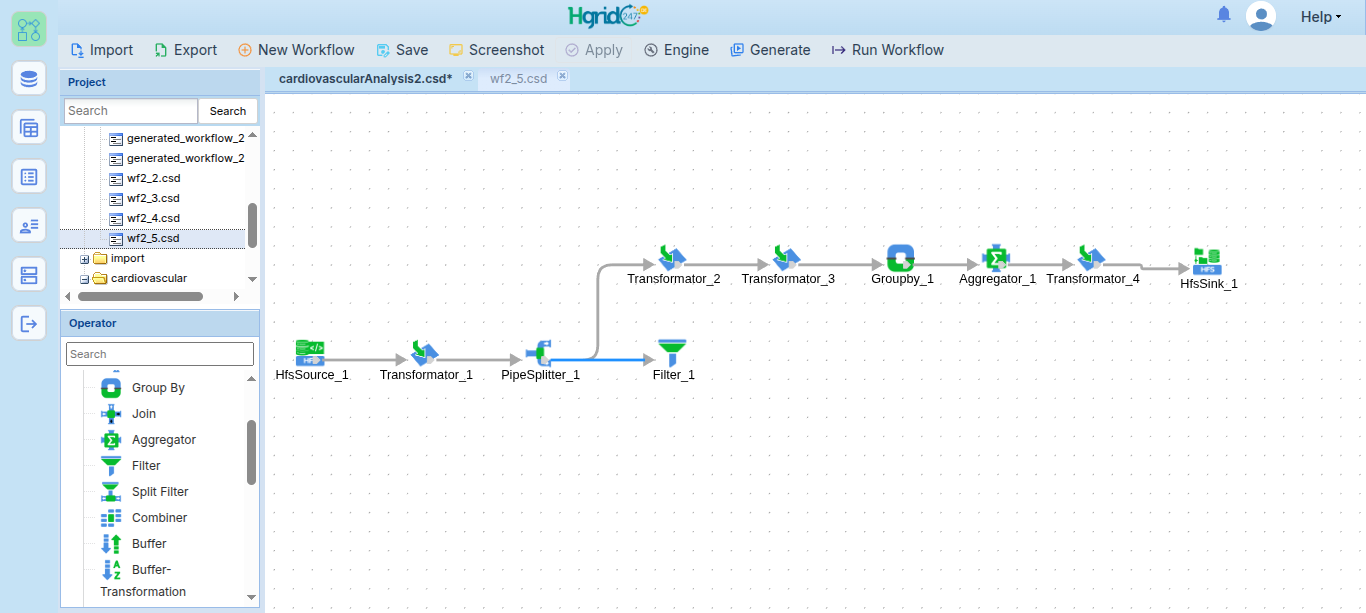The width and height of the screenshot is (1366, 613).
Task: Open the database sidebar icon
Action: [29, 79]
